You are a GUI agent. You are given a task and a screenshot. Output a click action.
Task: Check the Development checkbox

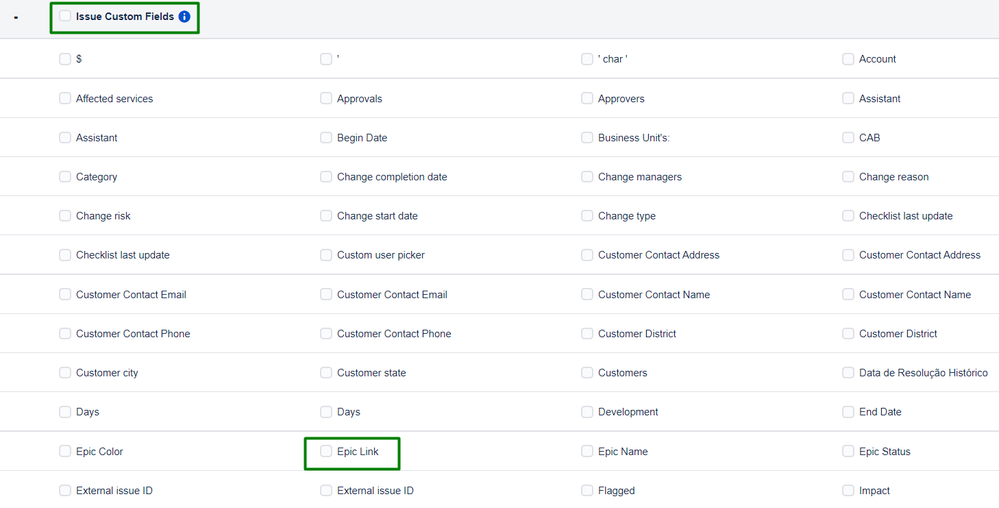[587, 412]
